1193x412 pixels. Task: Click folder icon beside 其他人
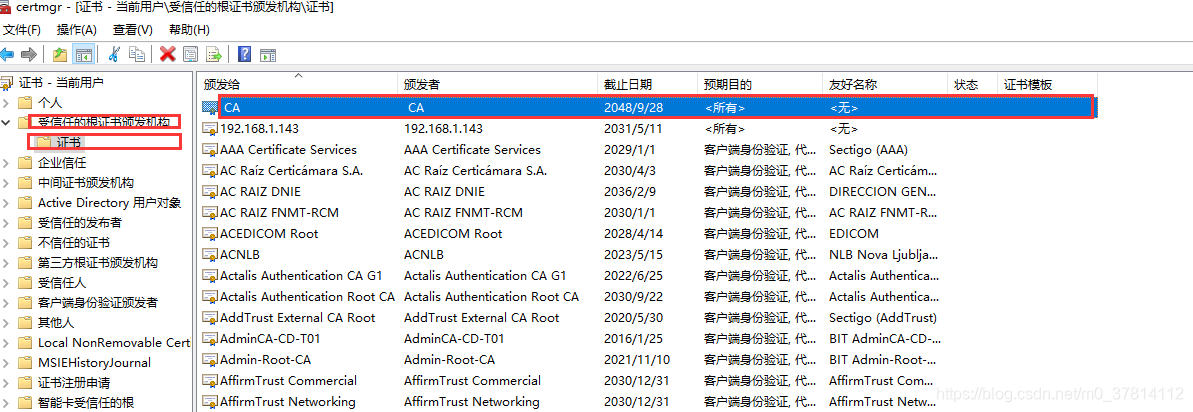(x=25, y=323)
